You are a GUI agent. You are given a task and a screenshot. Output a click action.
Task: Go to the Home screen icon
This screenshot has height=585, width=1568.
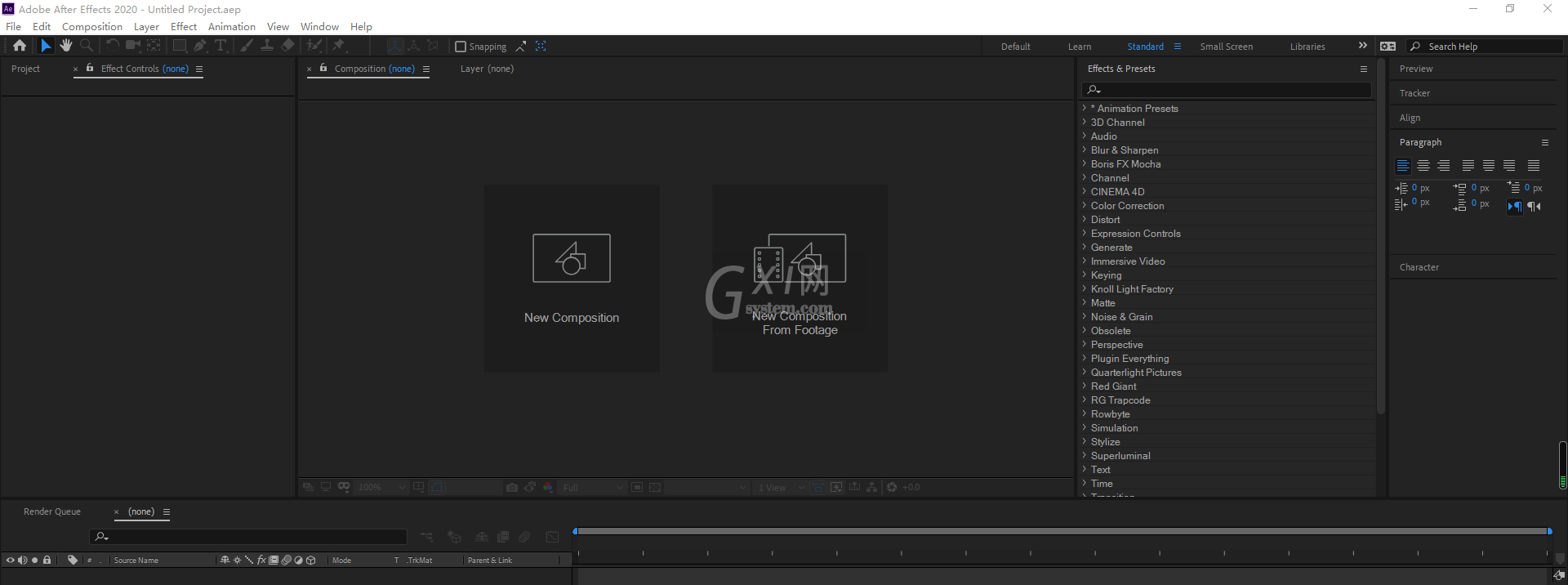coord(20,46)
